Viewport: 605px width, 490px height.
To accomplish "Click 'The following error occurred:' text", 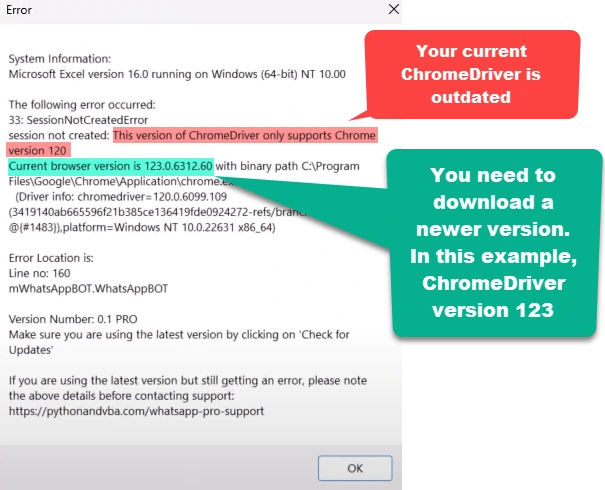I will [82, 105].
